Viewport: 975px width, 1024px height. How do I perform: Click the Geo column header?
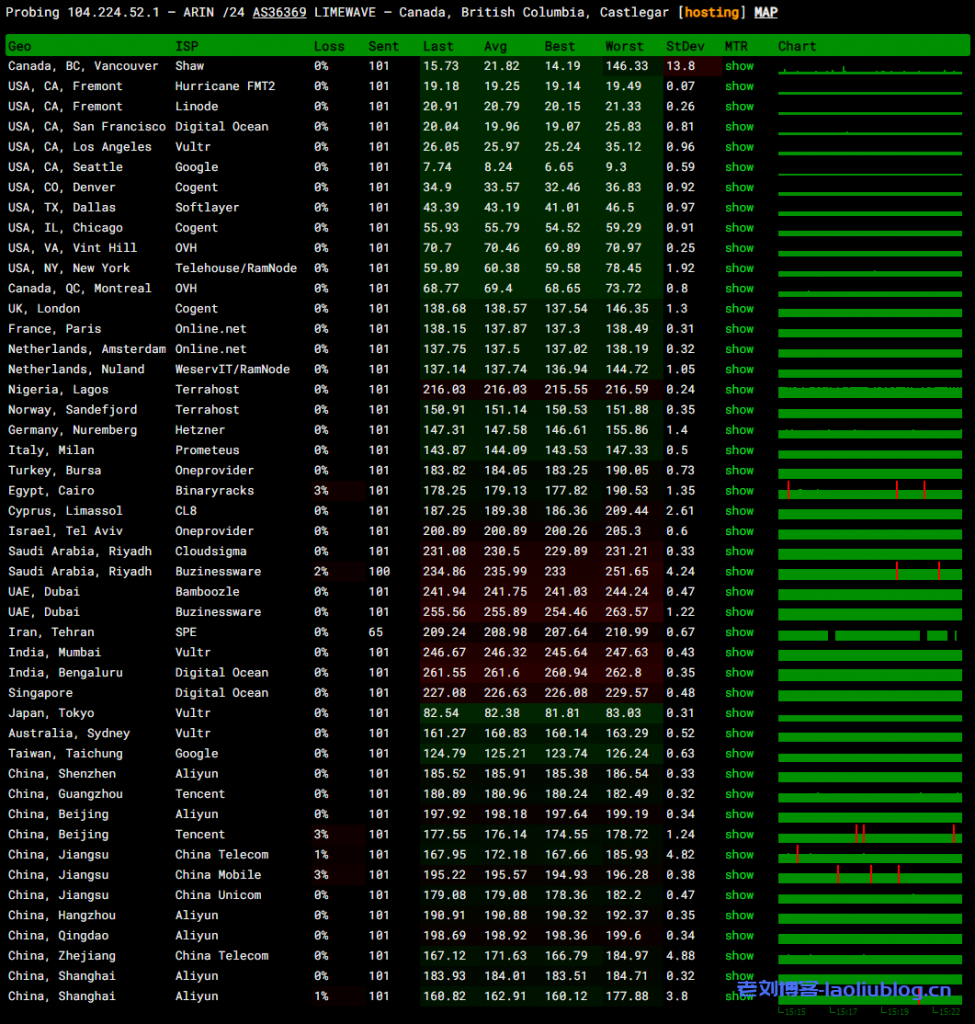pos(20,46)
